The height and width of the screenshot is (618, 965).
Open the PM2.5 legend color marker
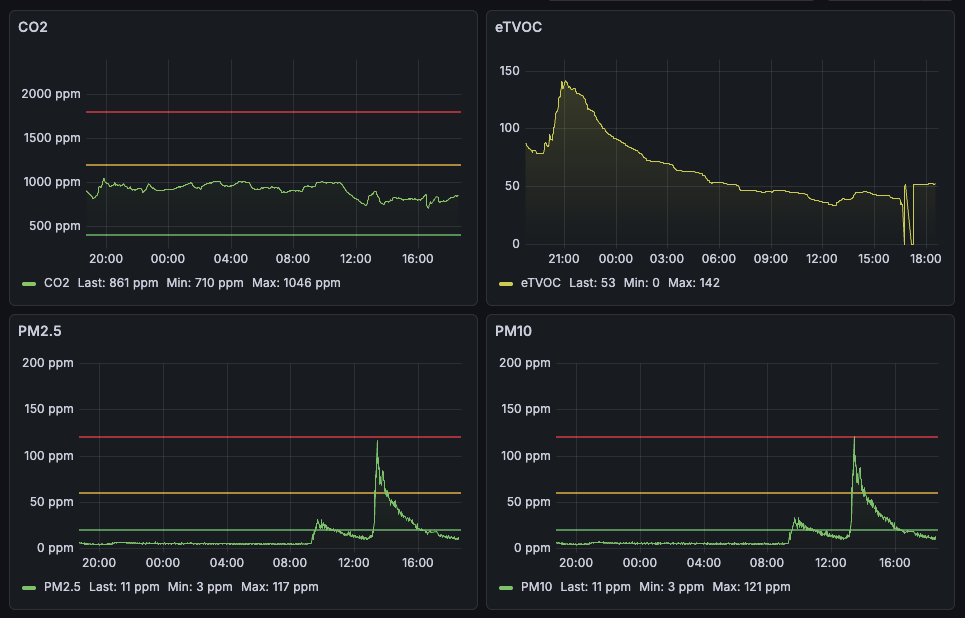coord(29,587)
